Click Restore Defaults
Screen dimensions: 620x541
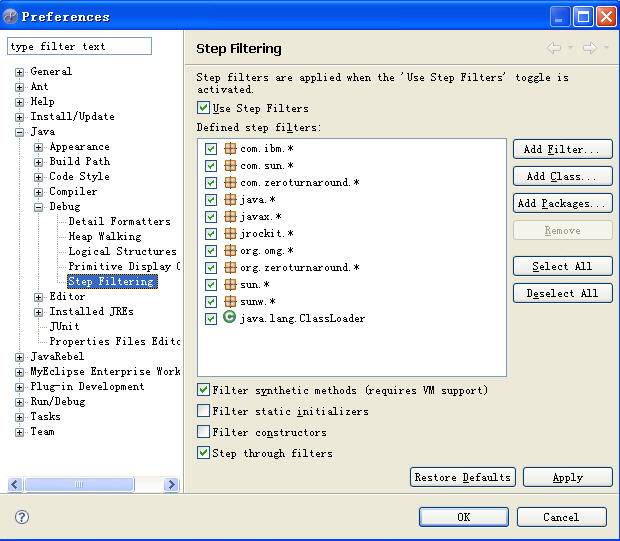pyautogui.click(x=463, y=477)
